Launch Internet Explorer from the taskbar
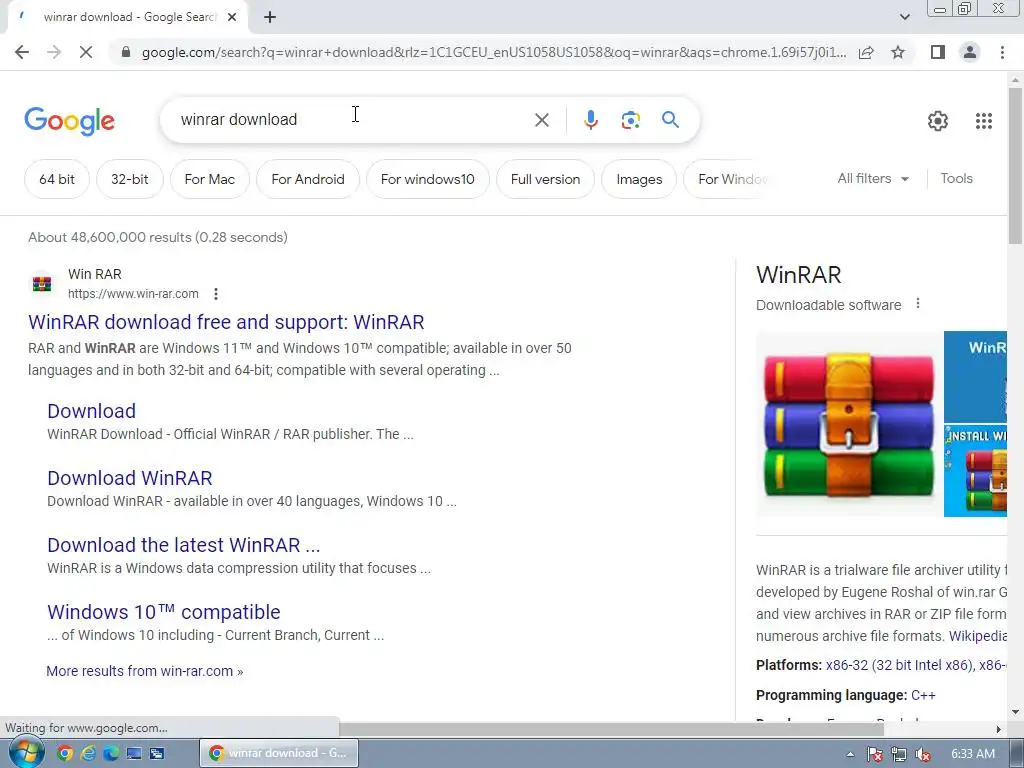Image resolution: width=1024 pixels, height=768 pixels. [88, 753]
